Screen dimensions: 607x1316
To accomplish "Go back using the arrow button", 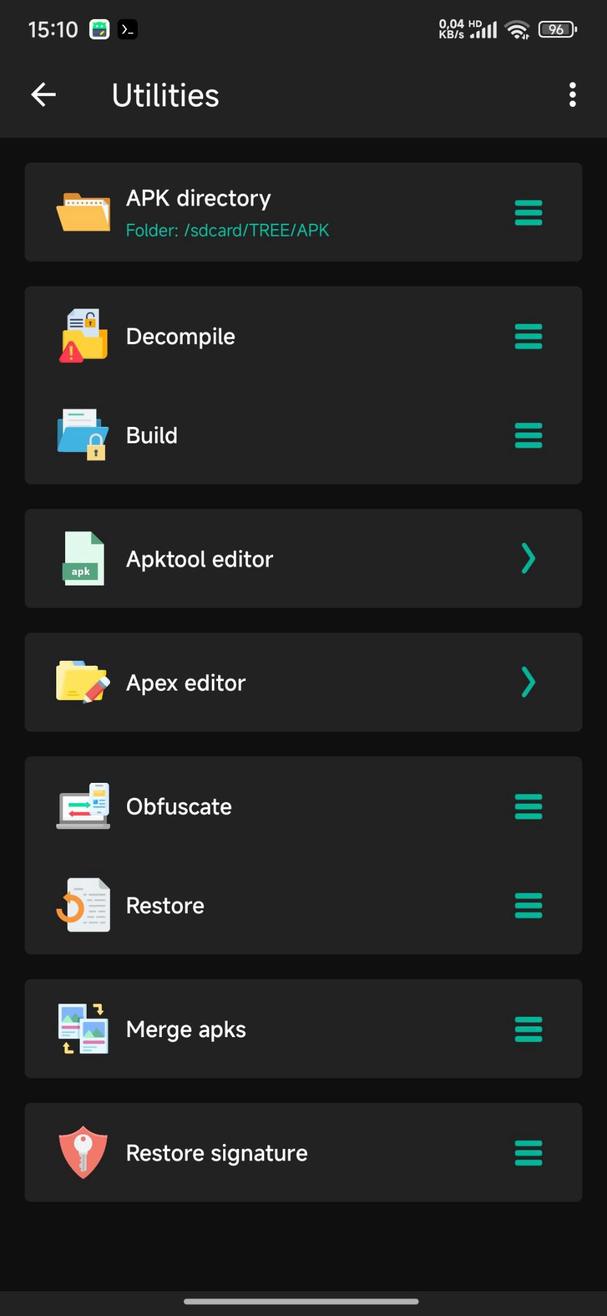I will coord(44,95).
